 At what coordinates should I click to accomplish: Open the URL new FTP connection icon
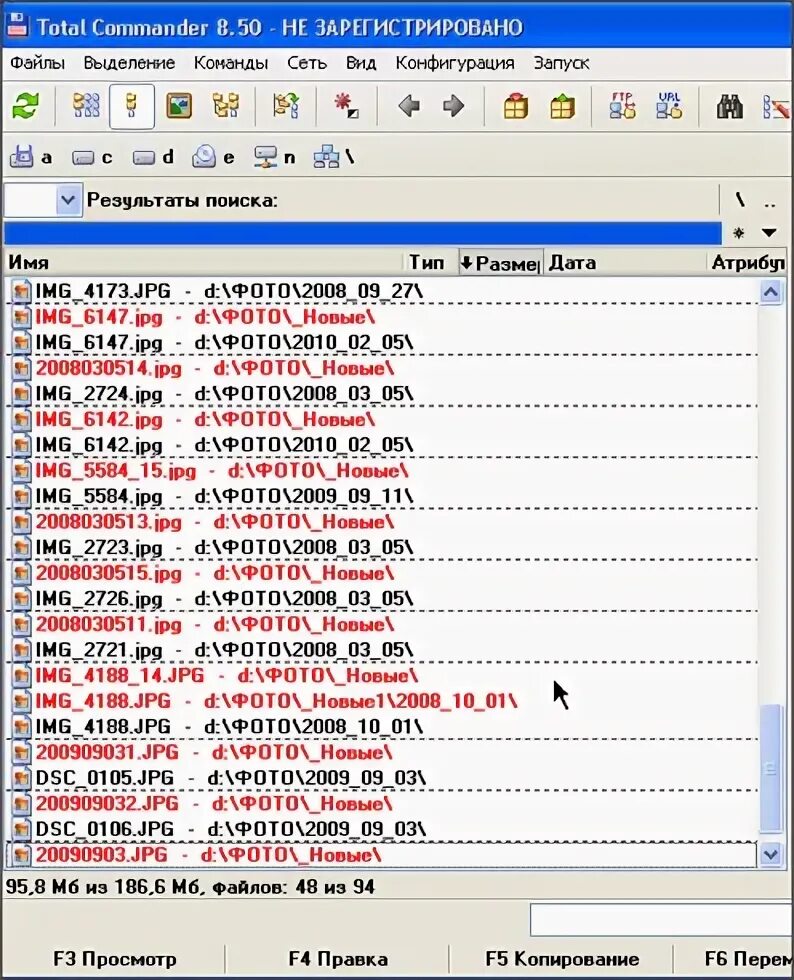tap(669, 106)
